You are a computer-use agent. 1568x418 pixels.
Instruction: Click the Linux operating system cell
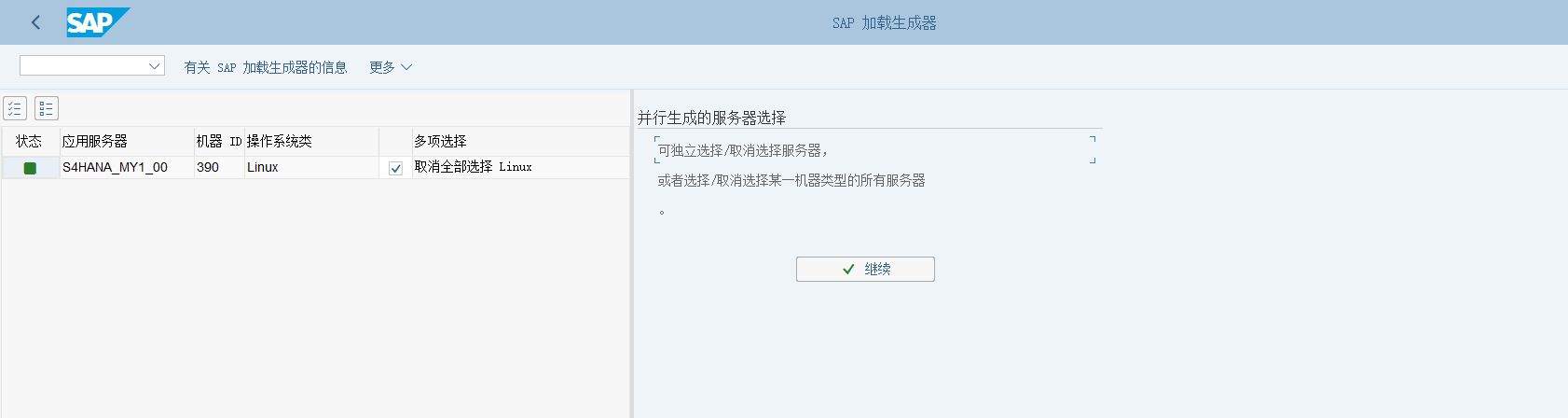coord(263,167)
